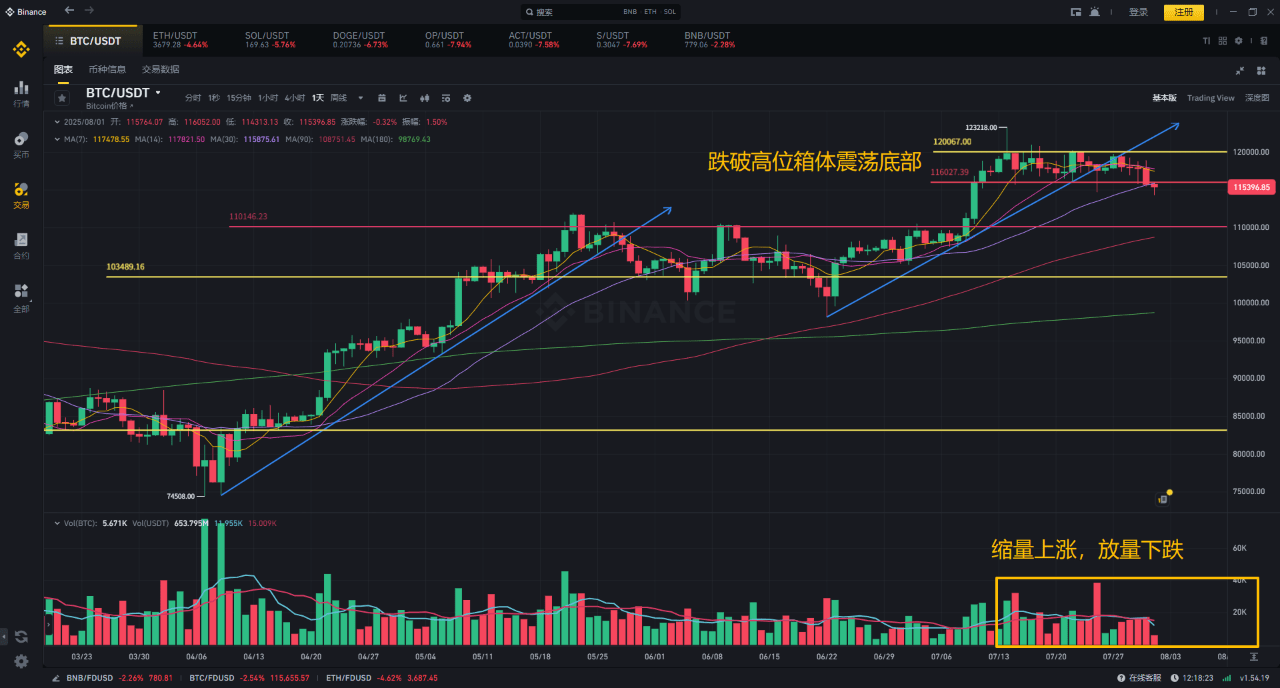Image resolution: width=1280 pixels, height=688 pixels.
Task: Select the 1秒 interval
Action: pos(214,98)
